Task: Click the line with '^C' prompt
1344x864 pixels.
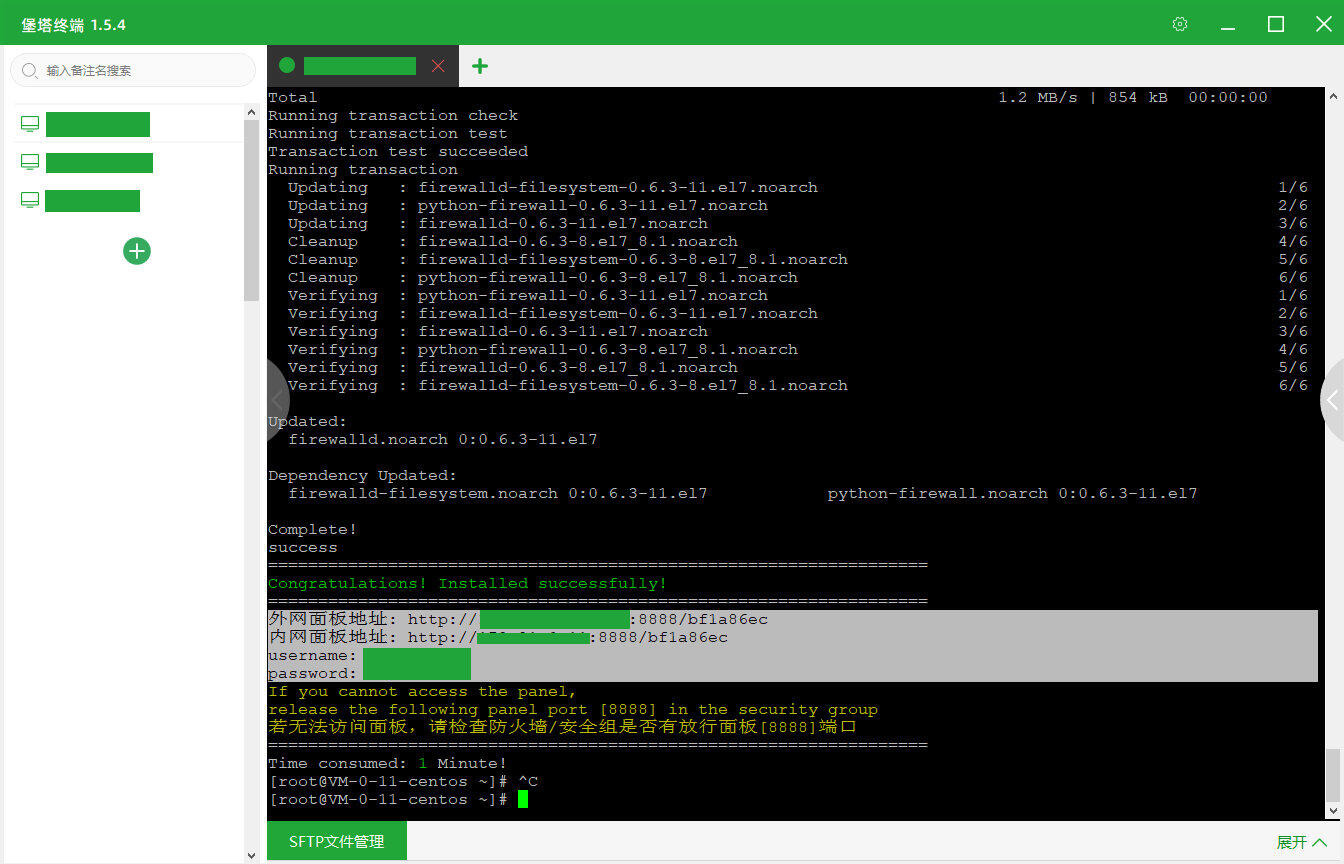Action: pyautogui.click(x=404, y=781)
